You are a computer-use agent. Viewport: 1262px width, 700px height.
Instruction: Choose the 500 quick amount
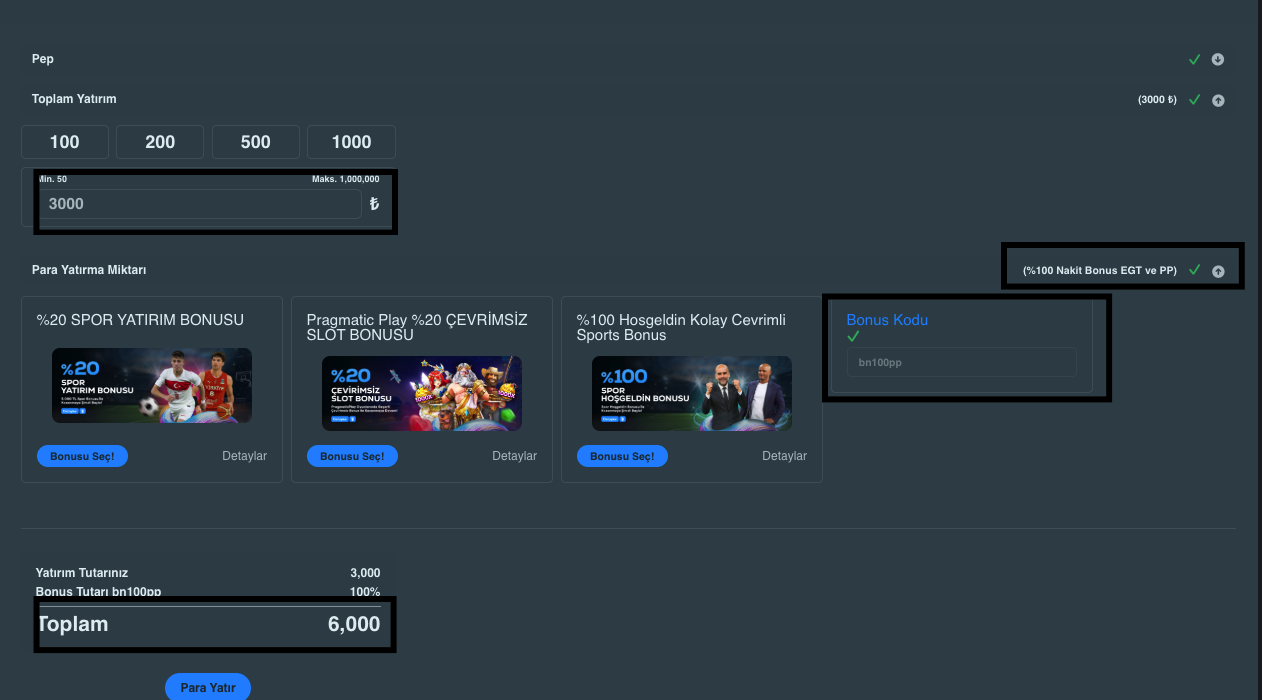[x=256, y=142]
